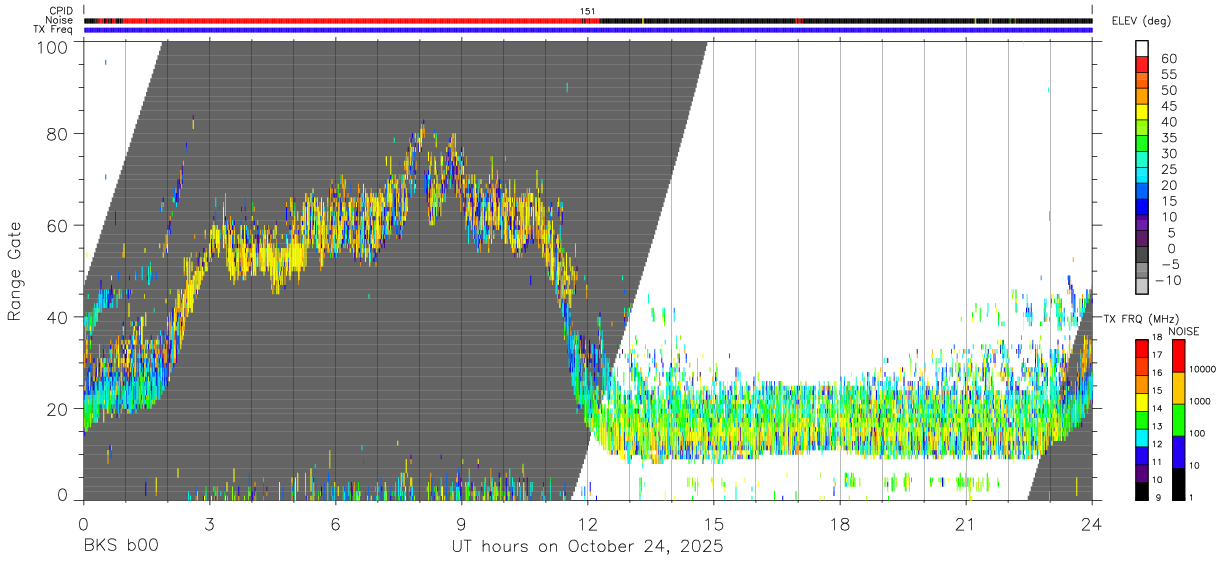The image size is (1228, 567).
Task: Click the white top swatch of ELEV colorbar
Action: (x=1141, y=49)
